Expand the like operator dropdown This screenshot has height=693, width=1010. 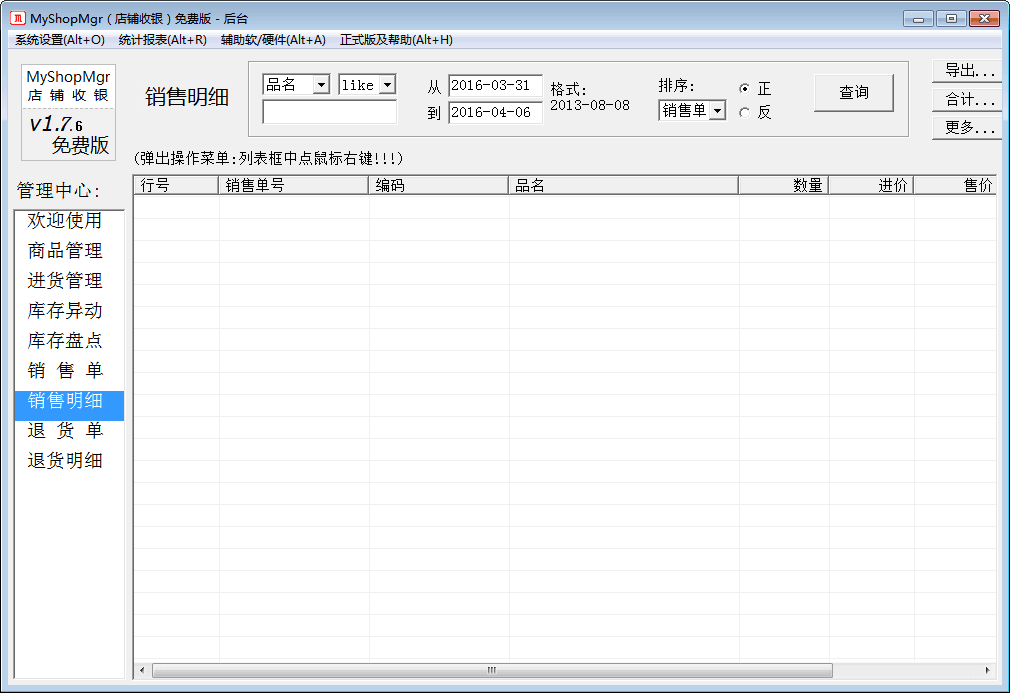coord(388,86)
